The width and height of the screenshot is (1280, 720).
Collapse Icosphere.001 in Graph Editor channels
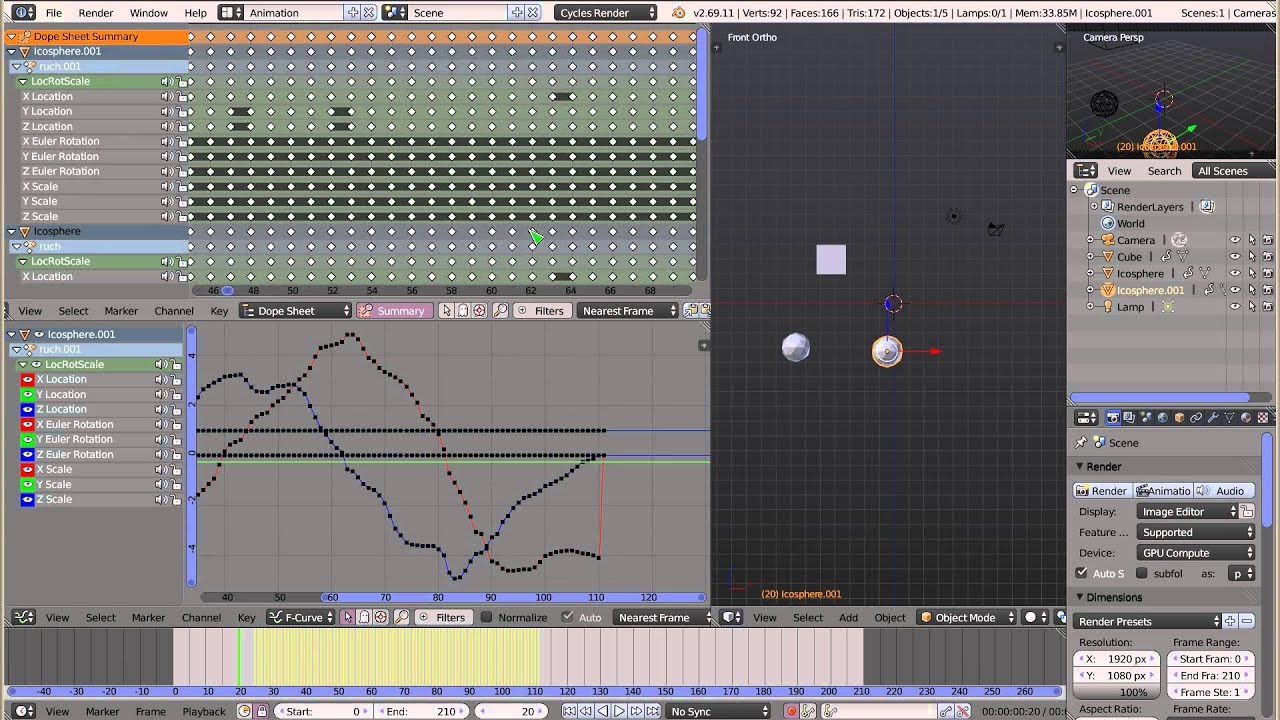point(12,334)
